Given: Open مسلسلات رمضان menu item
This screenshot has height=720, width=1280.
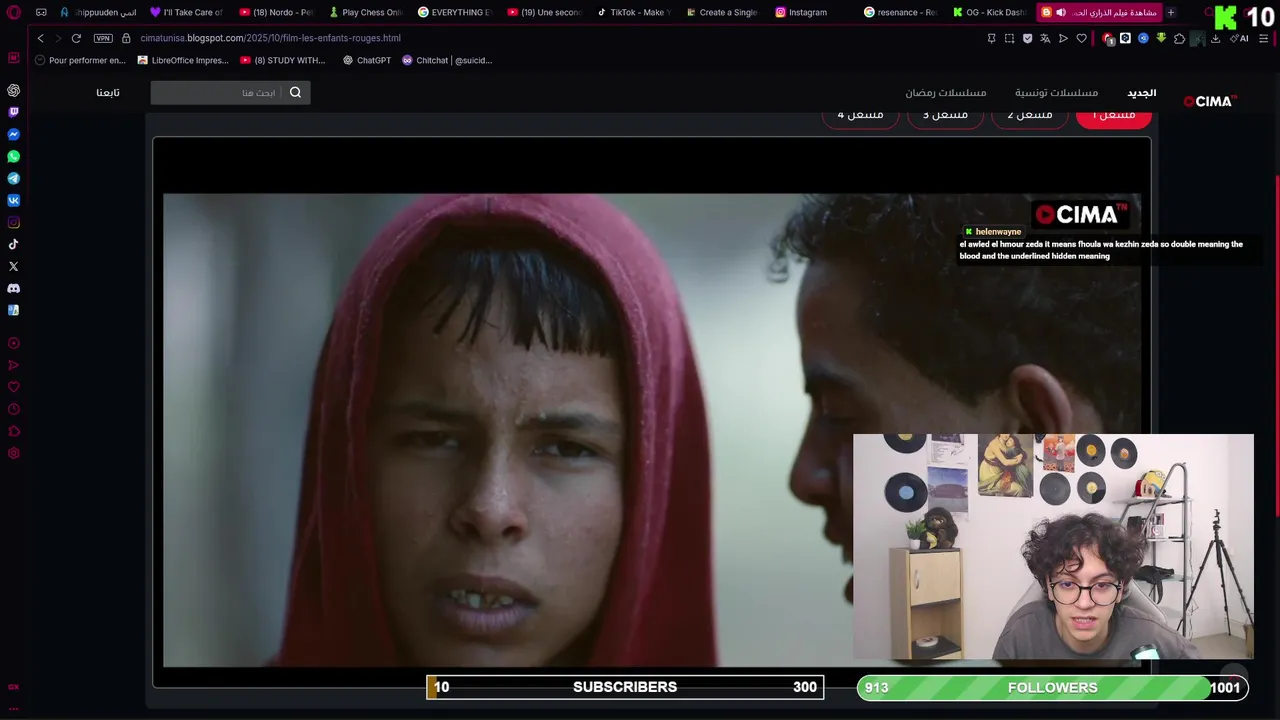Looking at the screenshot, I should pyautogui.click(x=946, y=93).
